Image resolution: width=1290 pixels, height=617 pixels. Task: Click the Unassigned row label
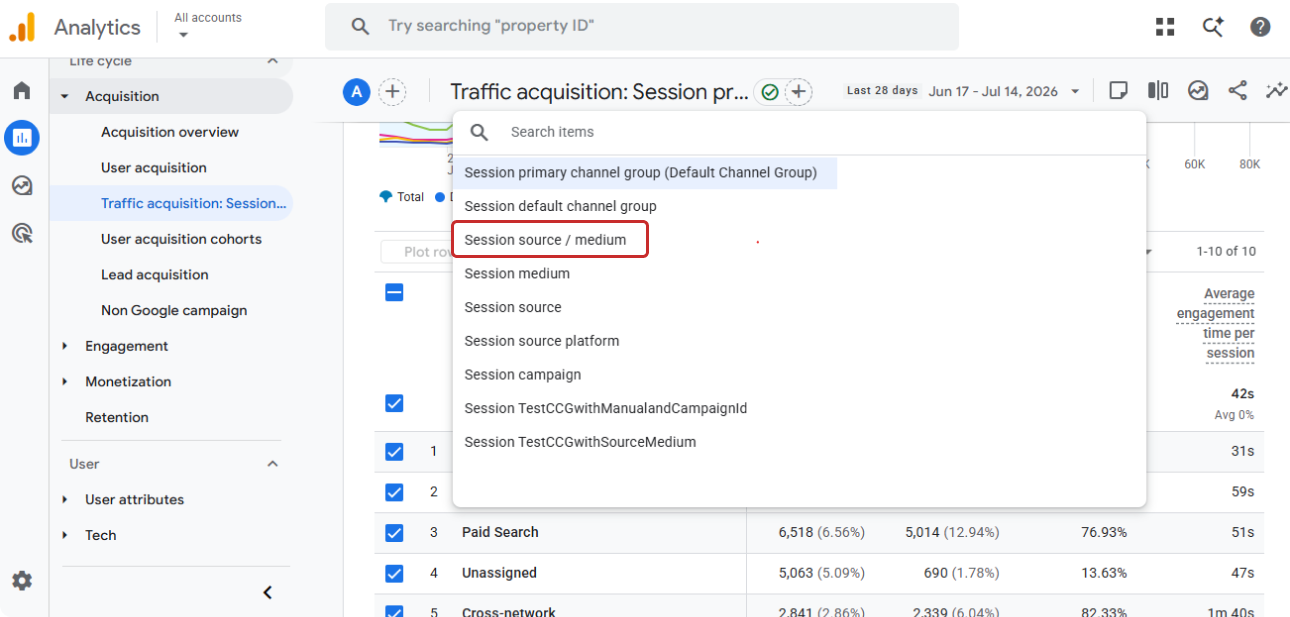[499, 573]
